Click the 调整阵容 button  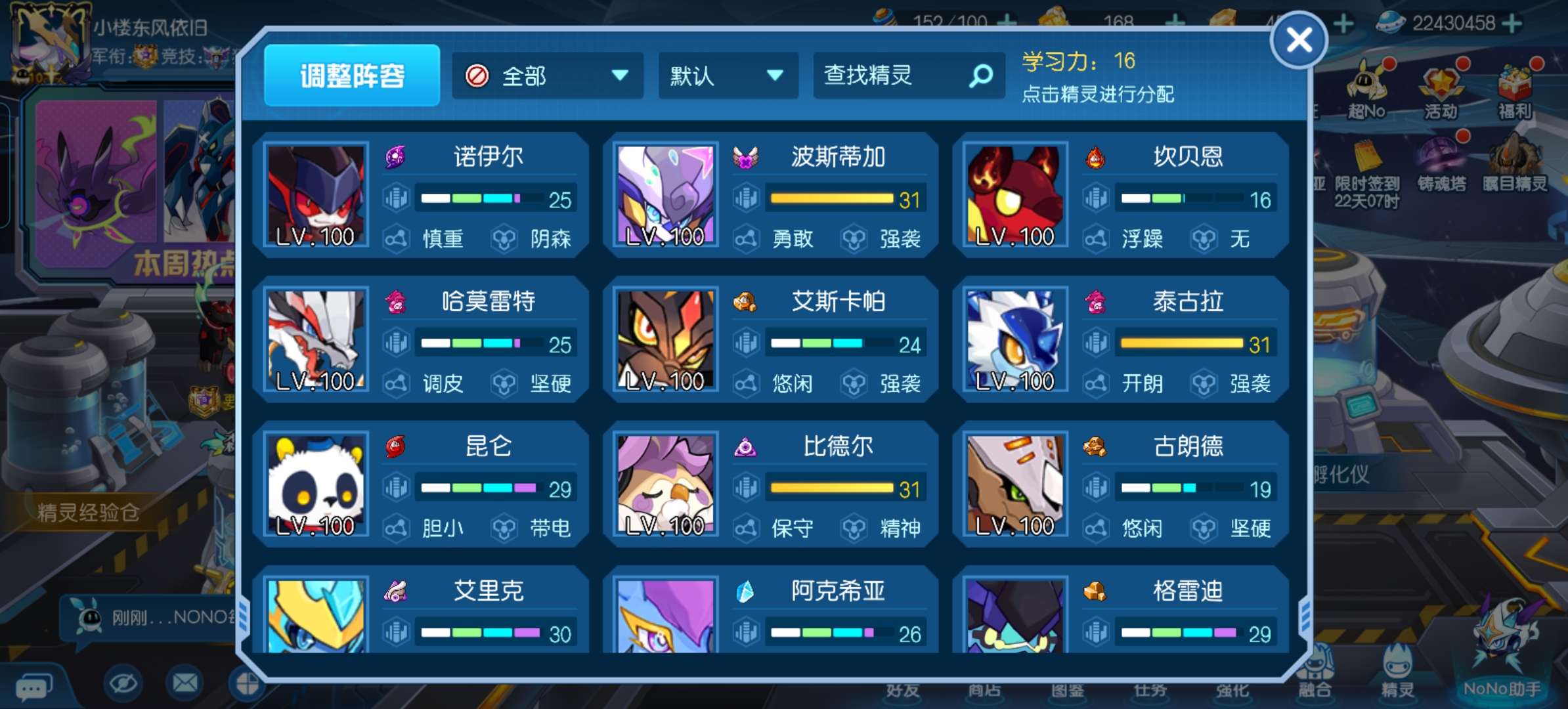pos(352,75)
